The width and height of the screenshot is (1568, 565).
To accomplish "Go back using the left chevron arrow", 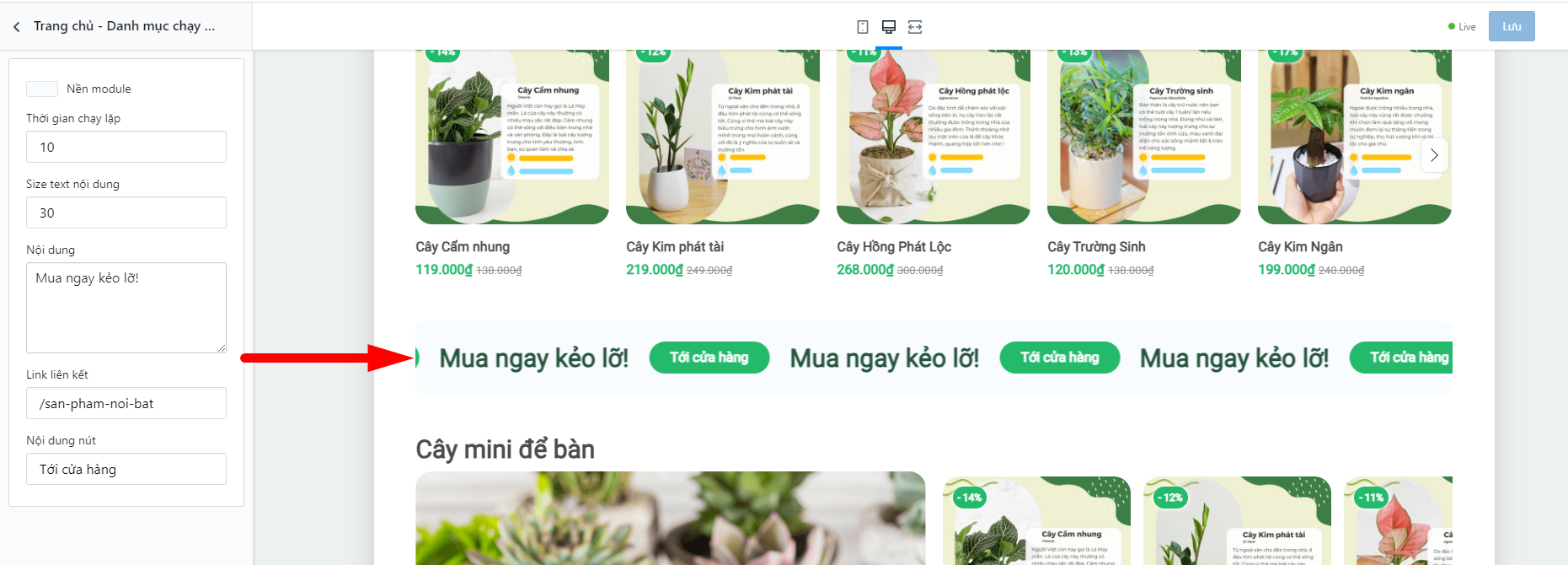I will point(17,27).
